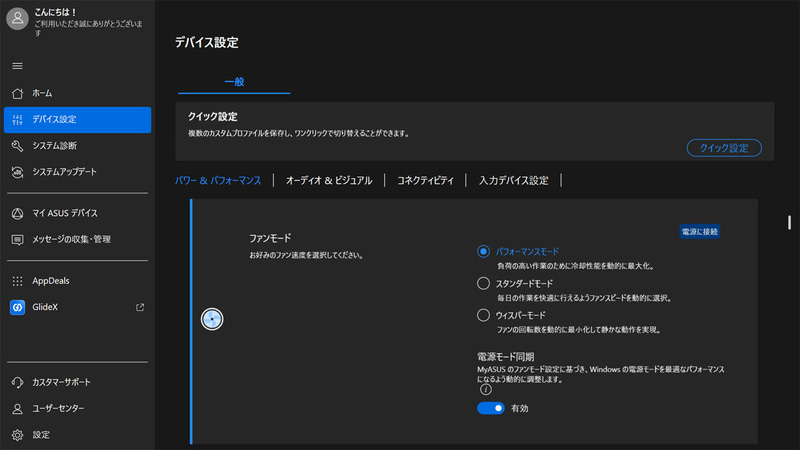The width and height of the screenshot is (800, 450).
Task: Open 設定 at sidebar bottom
Action: [78, 435]
